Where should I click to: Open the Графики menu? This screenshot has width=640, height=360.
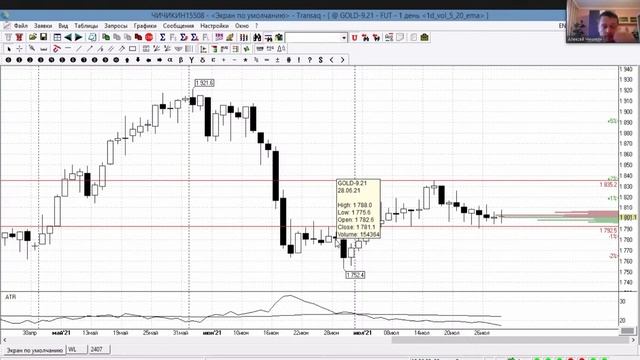145,26
